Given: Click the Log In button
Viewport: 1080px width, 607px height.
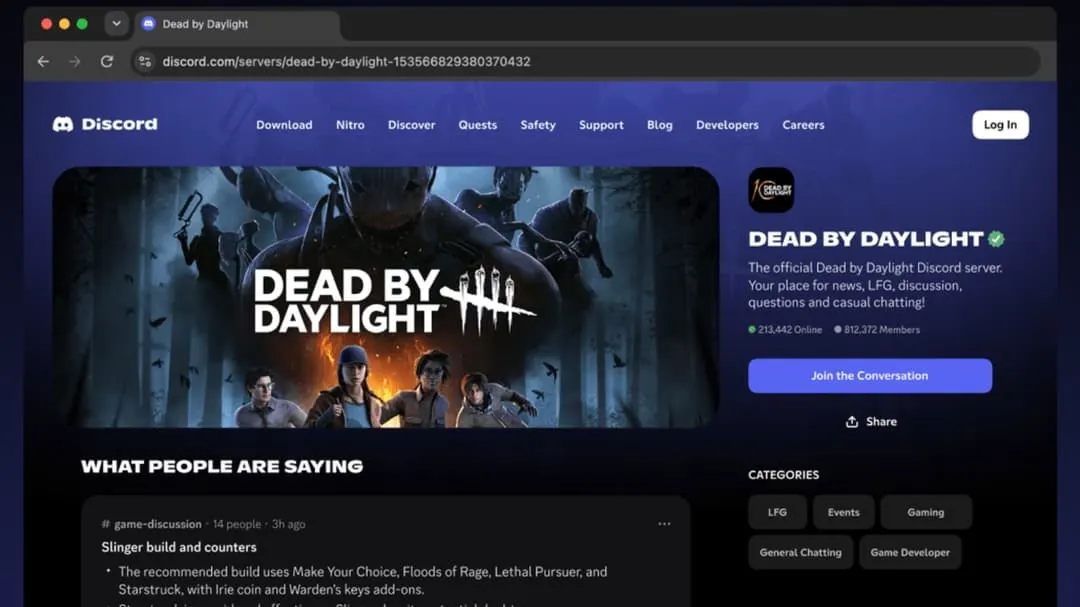Looking at the screenshot, I should click(x=1000, y=125).
